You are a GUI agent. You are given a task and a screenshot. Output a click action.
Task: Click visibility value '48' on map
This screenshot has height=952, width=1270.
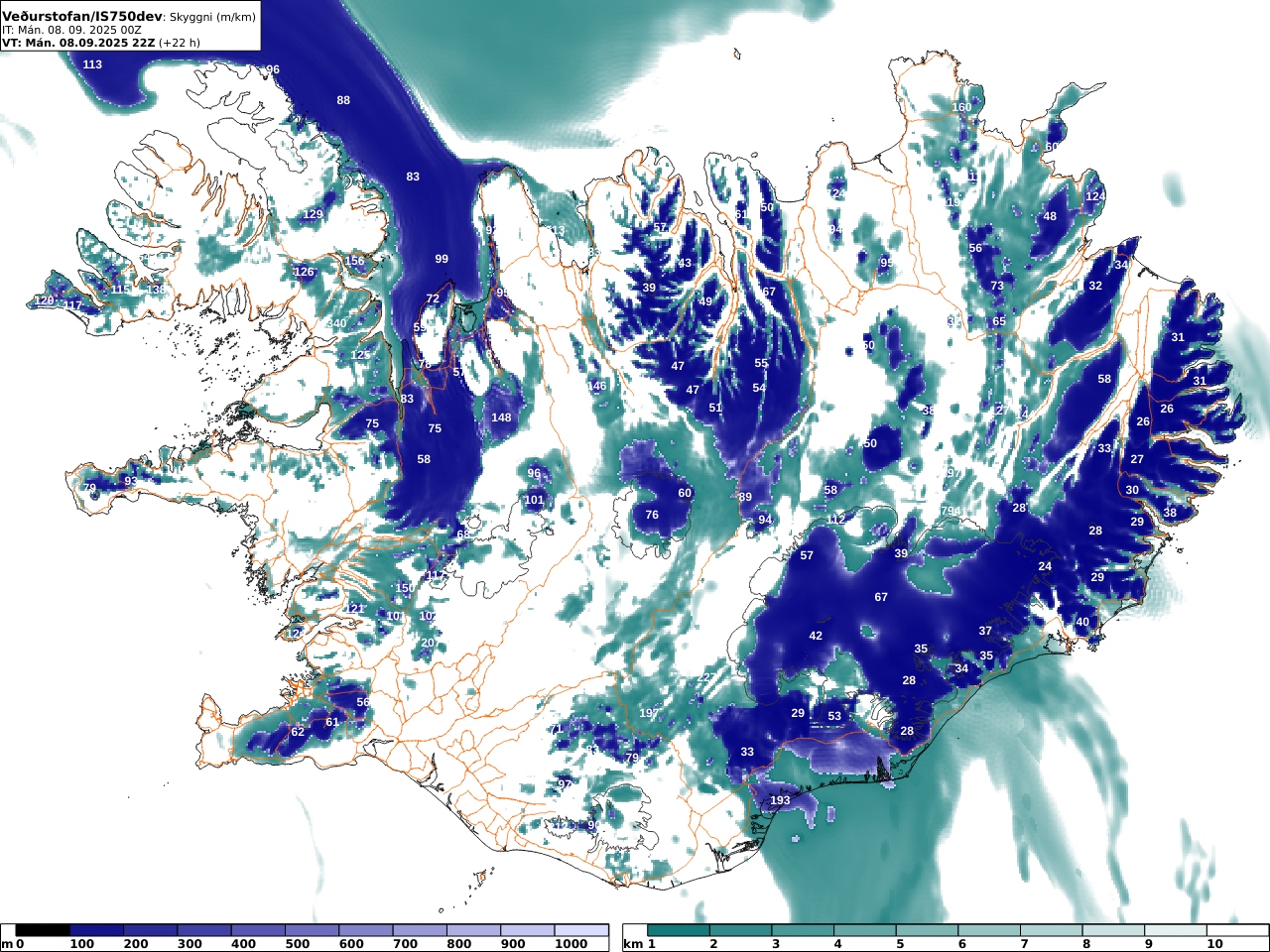[1050, 216]
